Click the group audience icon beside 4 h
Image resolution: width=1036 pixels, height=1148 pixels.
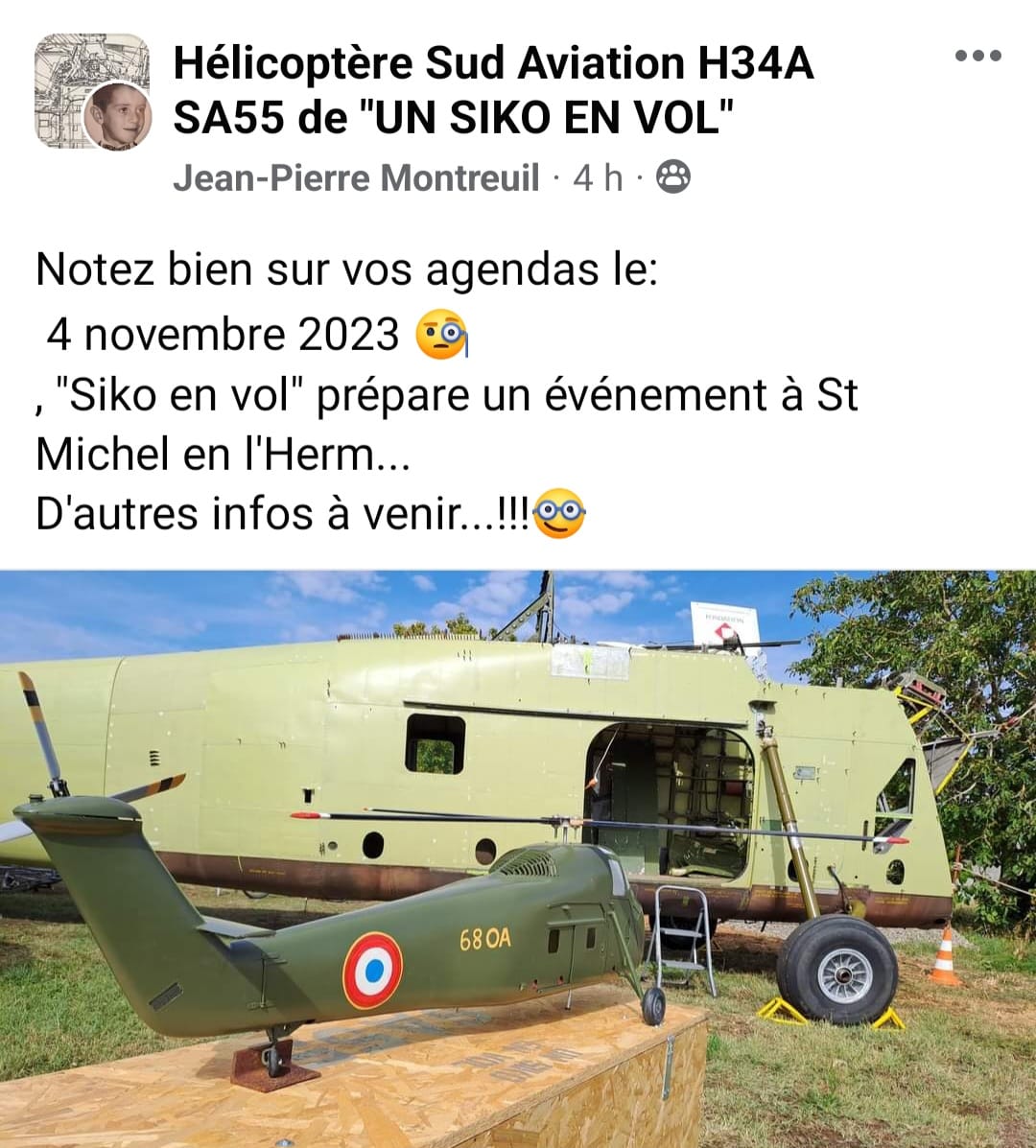(672, 177)
